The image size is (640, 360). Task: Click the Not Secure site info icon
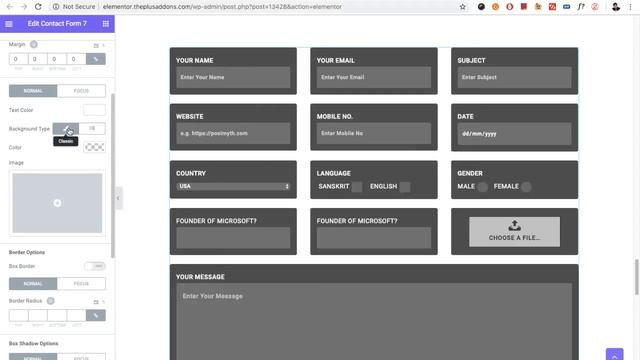(56, 7)
